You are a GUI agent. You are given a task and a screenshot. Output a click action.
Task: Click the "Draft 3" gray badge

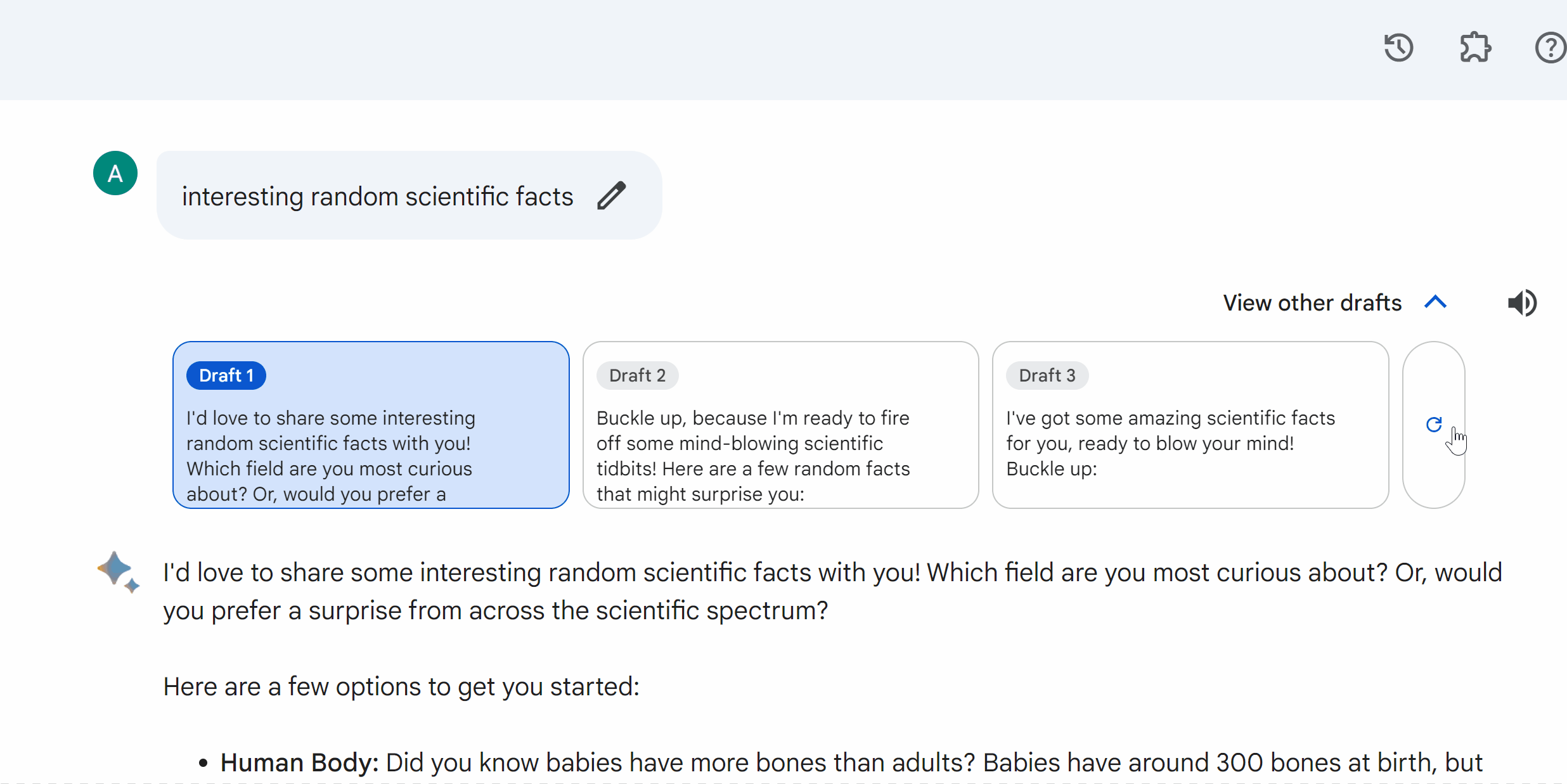coord(1047,375)
